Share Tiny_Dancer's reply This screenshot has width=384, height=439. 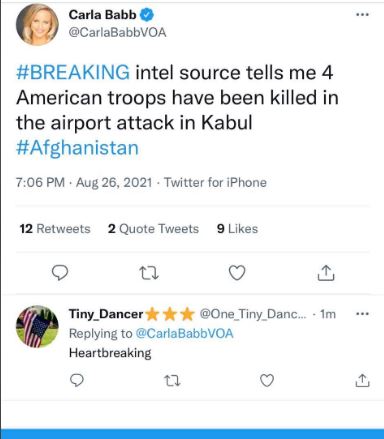362,380
